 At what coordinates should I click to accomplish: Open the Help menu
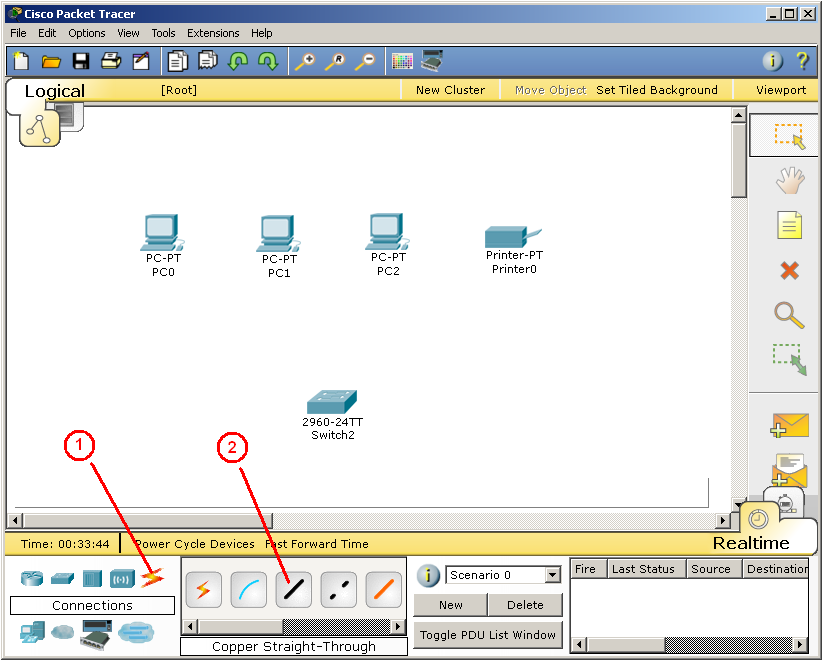[261, 33]
